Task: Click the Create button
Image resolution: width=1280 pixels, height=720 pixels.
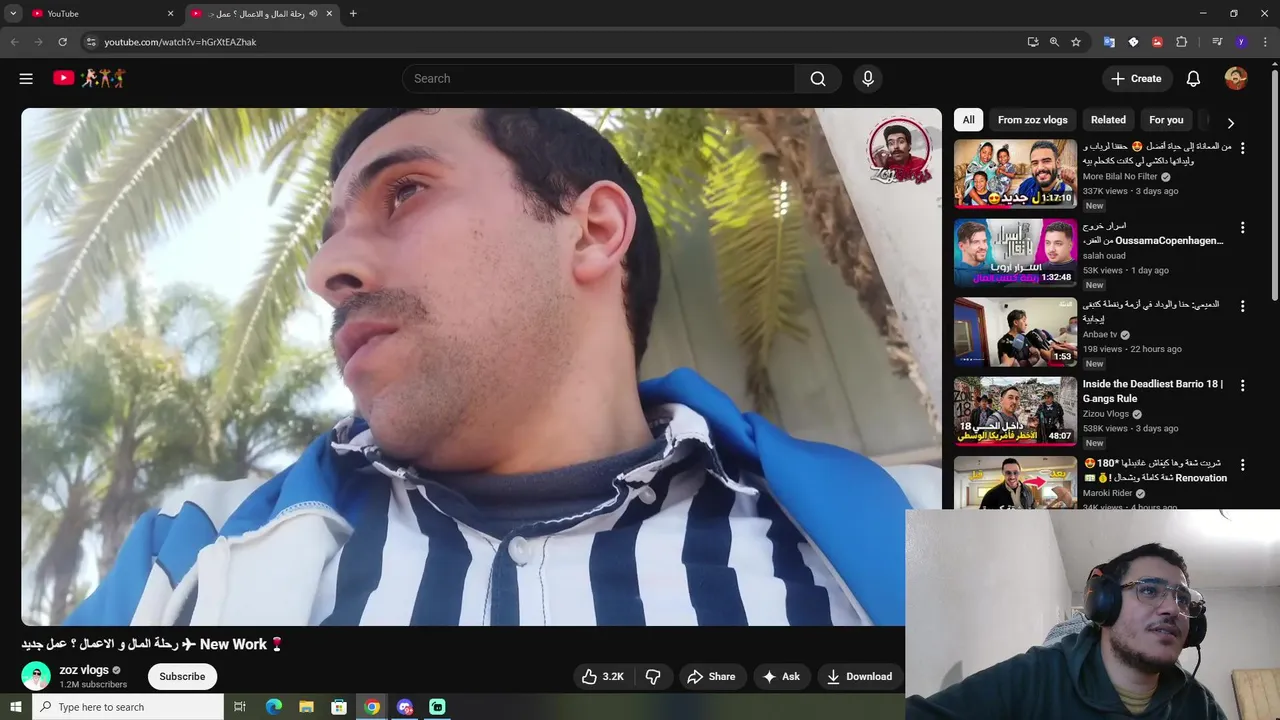Action: tap(1136, 78)
